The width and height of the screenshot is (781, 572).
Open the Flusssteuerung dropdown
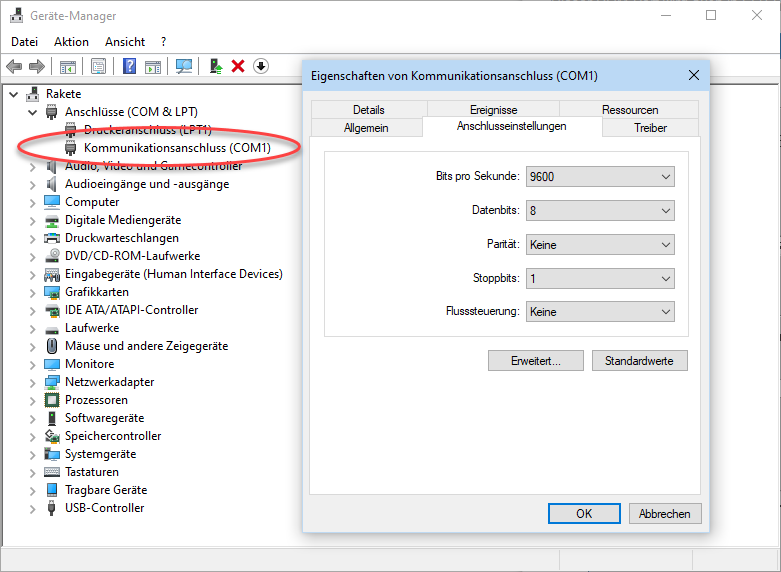point(600,312)
